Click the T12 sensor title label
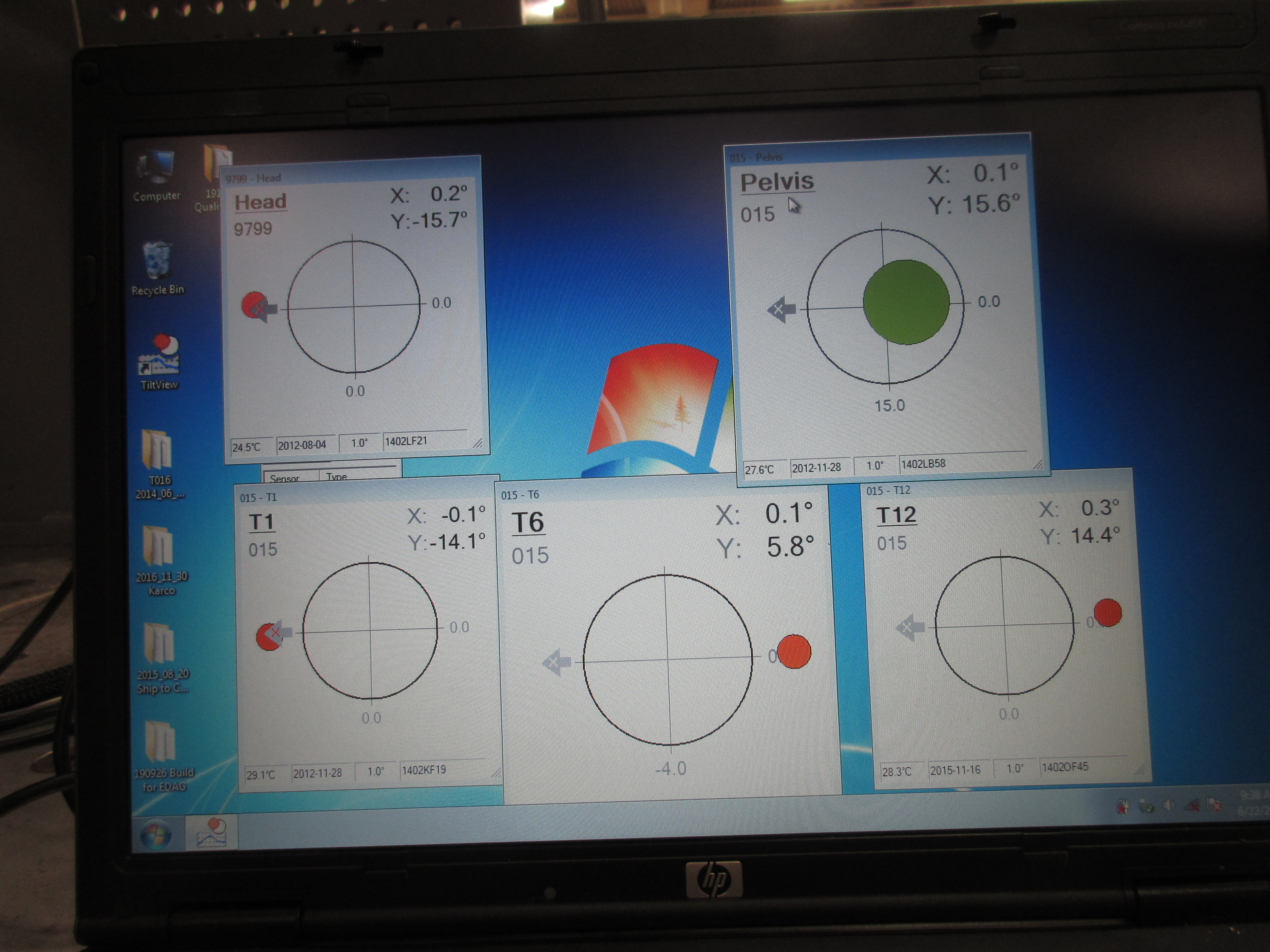This screenshot has height=952, width=1270. click(896, 515)
